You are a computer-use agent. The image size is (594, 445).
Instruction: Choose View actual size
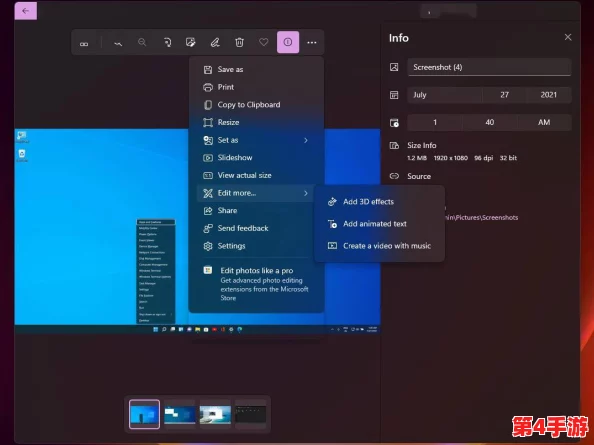[x=256, y=175]
